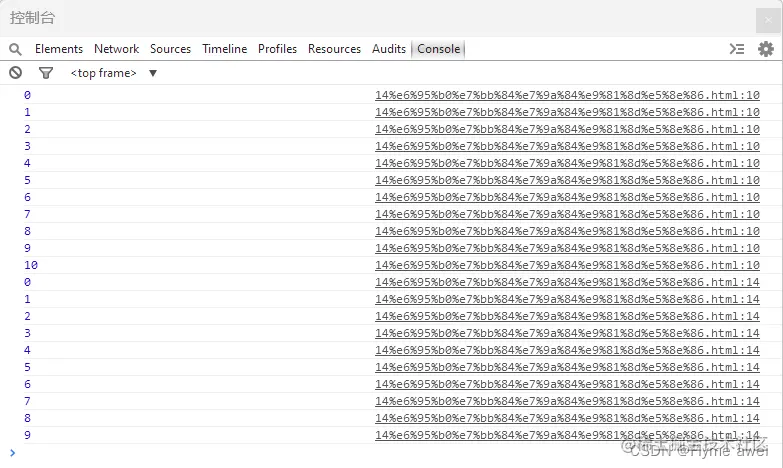
Task: Open source link html:14 beside second output 4
Action: tap(567, 350)
